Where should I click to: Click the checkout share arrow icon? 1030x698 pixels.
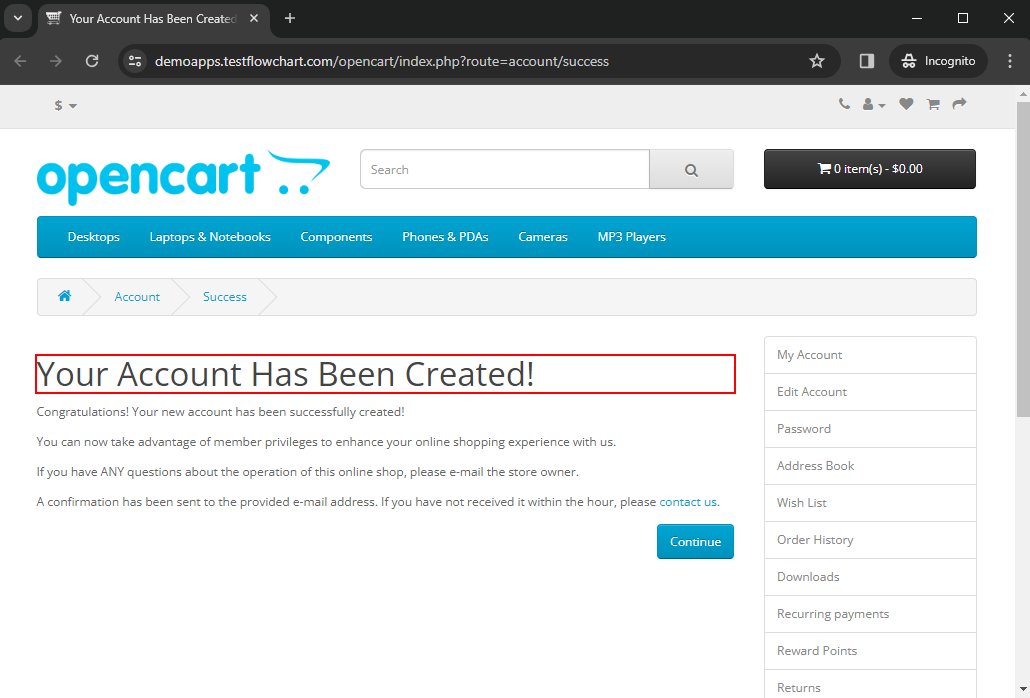[x=959, y=104]
